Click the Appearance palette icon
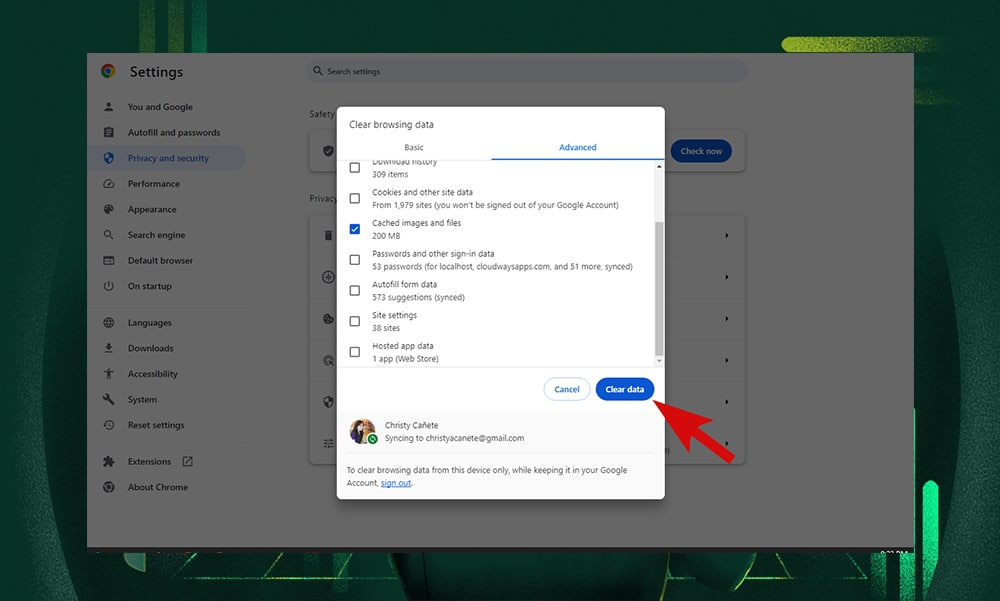Viewport: 1000px width, 601px height. click(x=108, y=210)
